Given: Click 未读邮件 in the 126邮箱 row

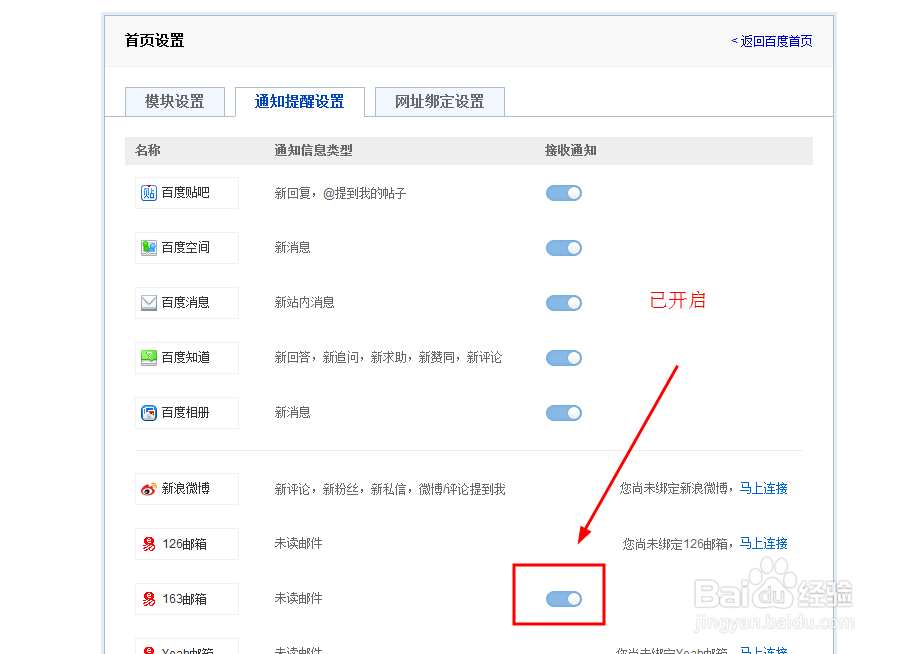Looking at the screenshot, I should click(298, 543).
